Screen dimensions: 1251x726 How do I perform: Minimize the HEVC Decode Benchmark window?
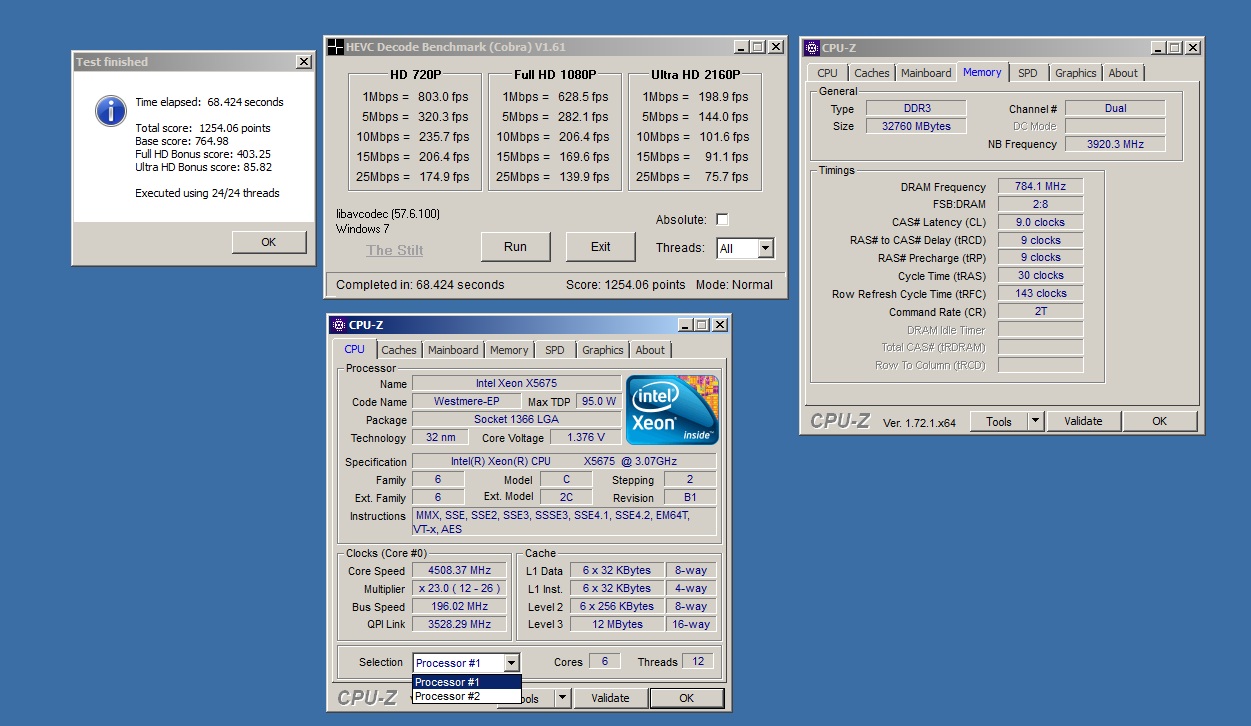(740, 47)
